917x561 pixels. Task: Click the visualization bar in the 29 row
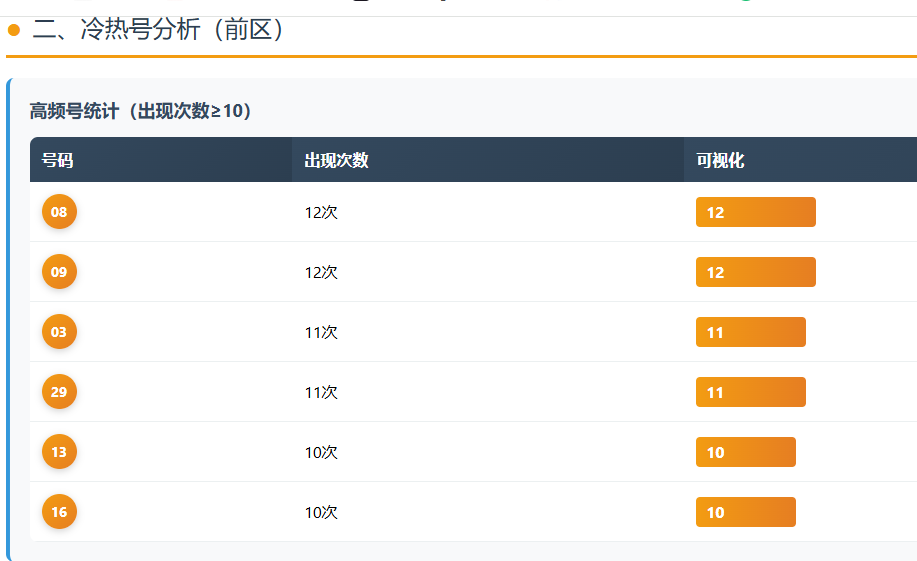click(750, 392)
